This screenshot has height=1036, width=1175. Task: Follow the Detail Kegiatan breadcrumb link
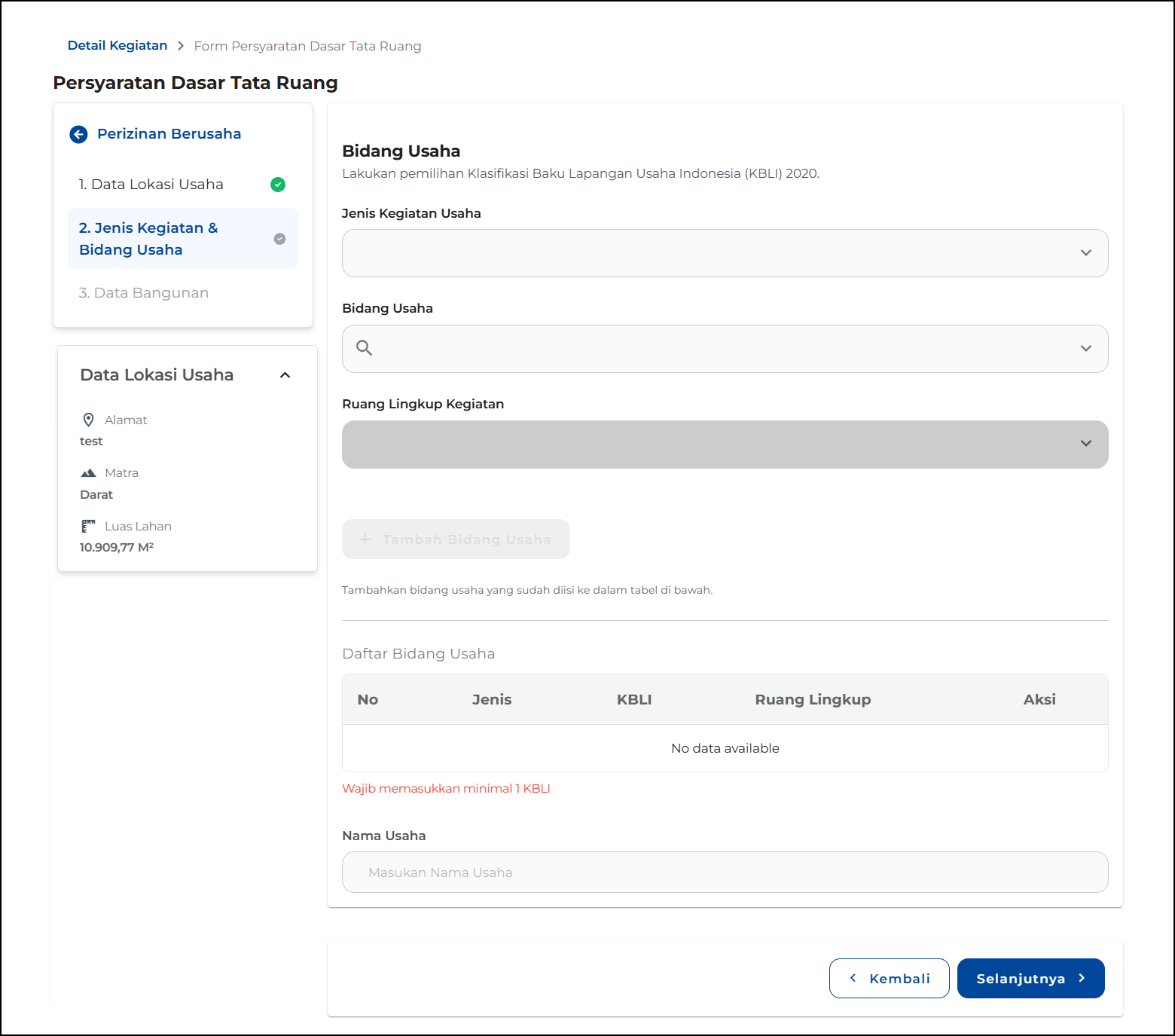point(117,45)
